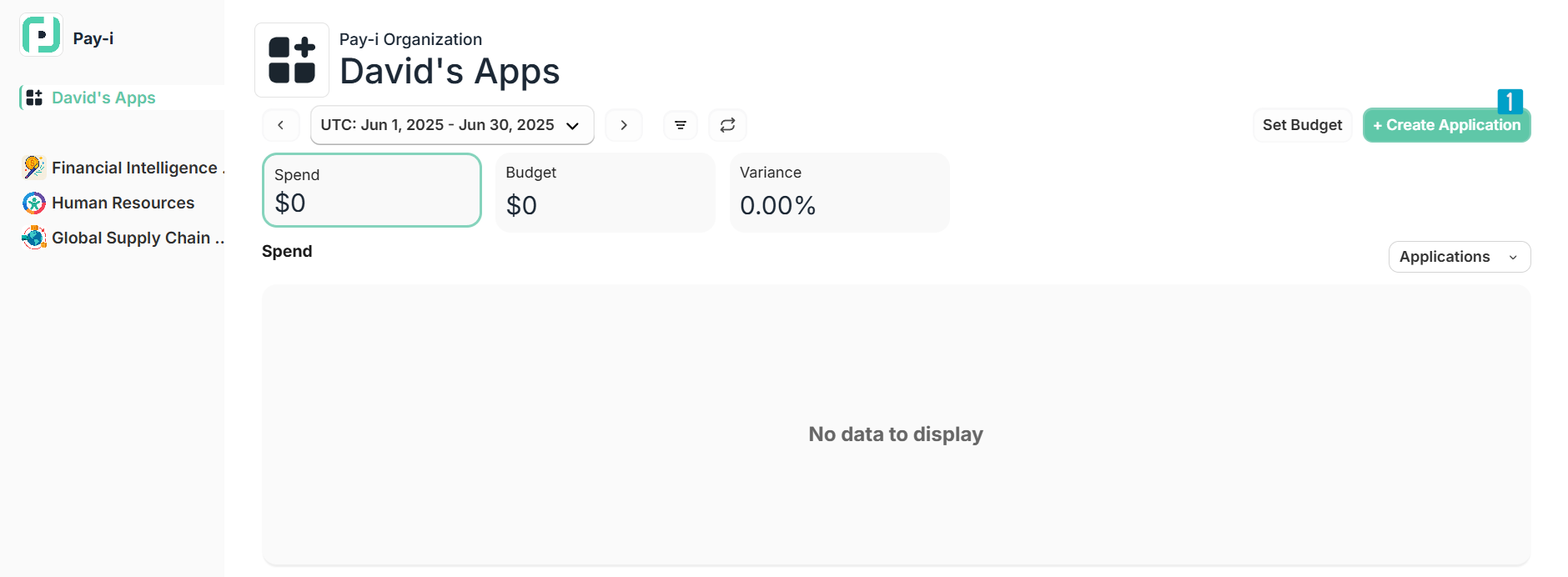The width and height of the screenshot is (1568, 577).
Task: Click the Pay-i logo icon
Action: pos(41,35)
